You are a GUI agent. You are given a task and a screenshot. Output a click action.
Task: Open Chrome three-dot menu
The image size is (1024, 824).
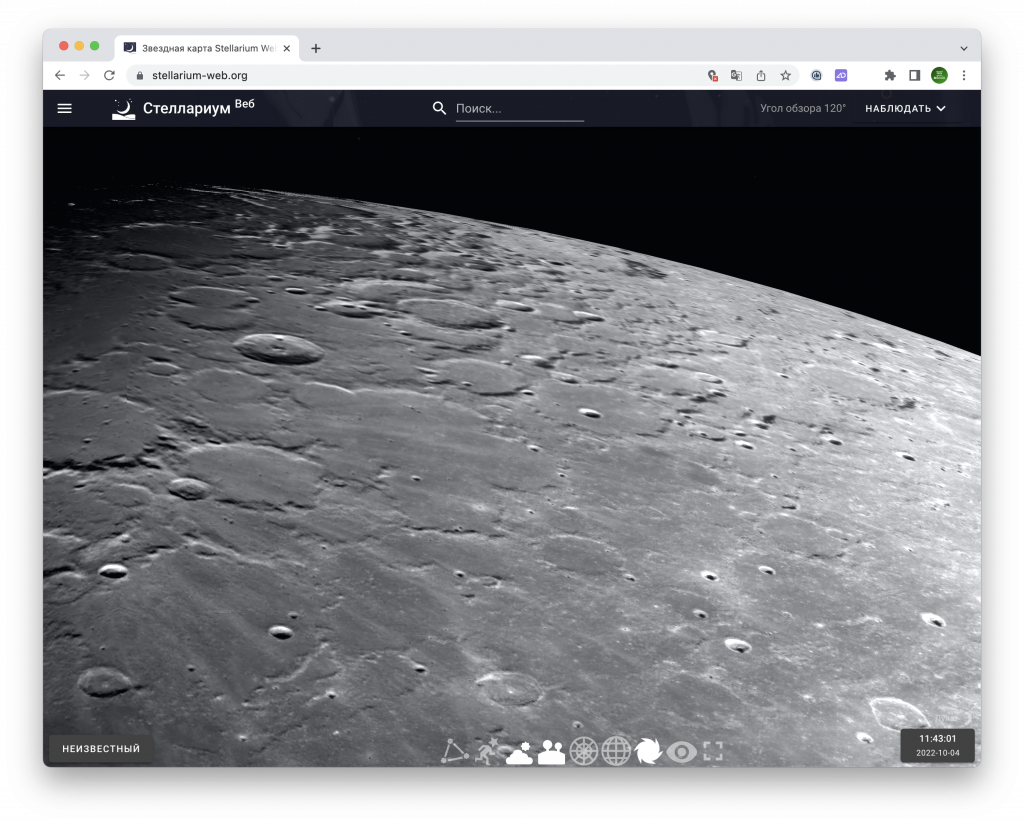(964, 75)
